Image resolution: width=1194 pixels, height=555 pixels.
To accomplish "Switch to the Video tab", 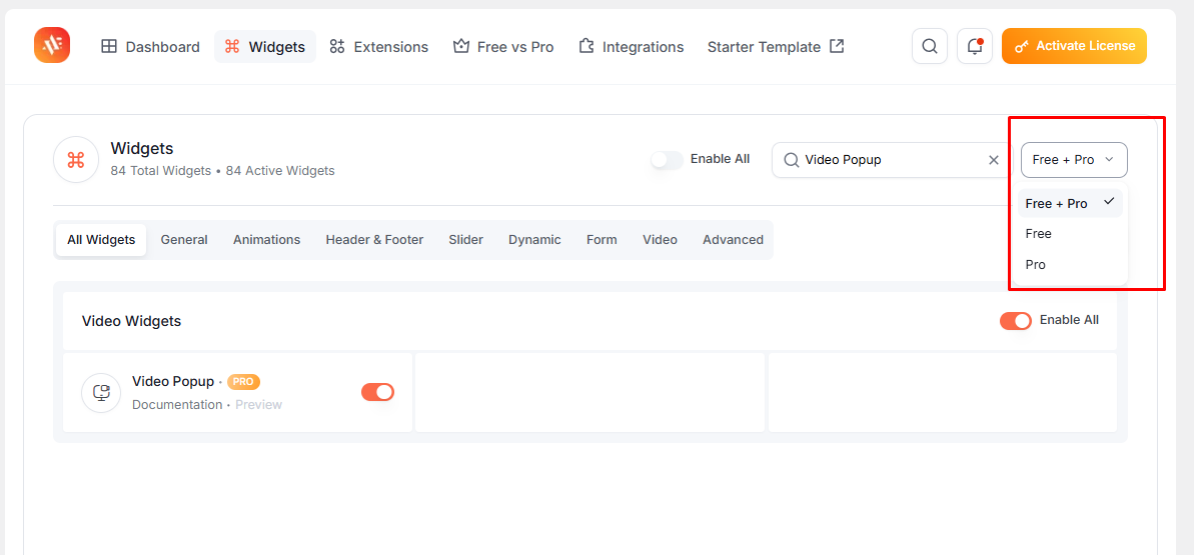I will pyautogui.click(x=660, y=240).
